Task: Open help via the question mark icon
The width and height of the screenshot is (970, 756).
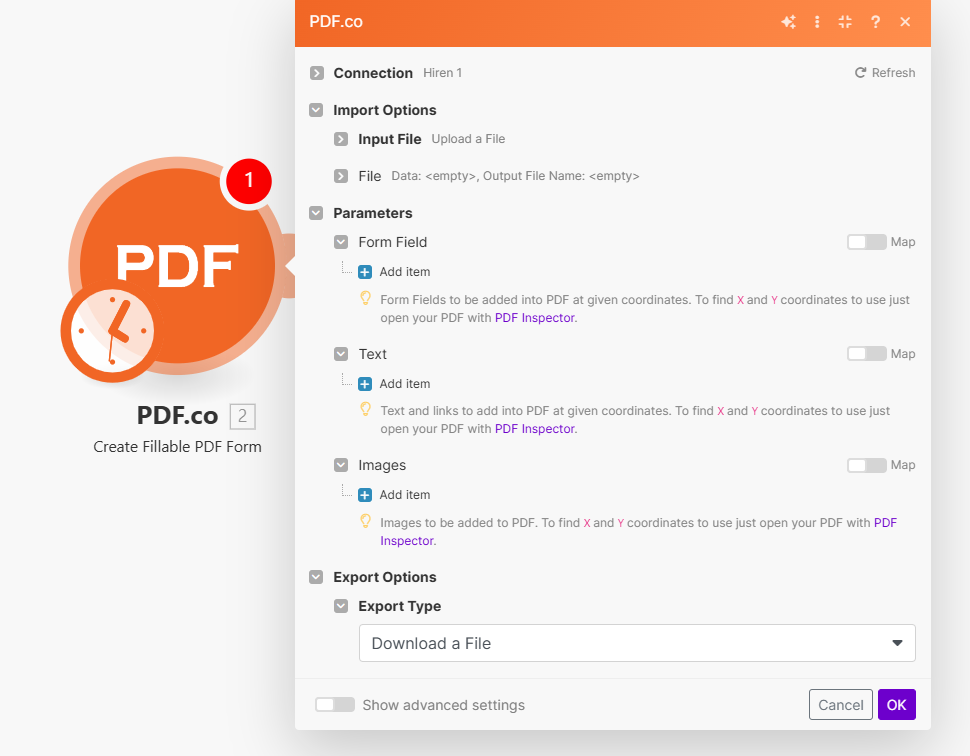Action: (875, 22)
